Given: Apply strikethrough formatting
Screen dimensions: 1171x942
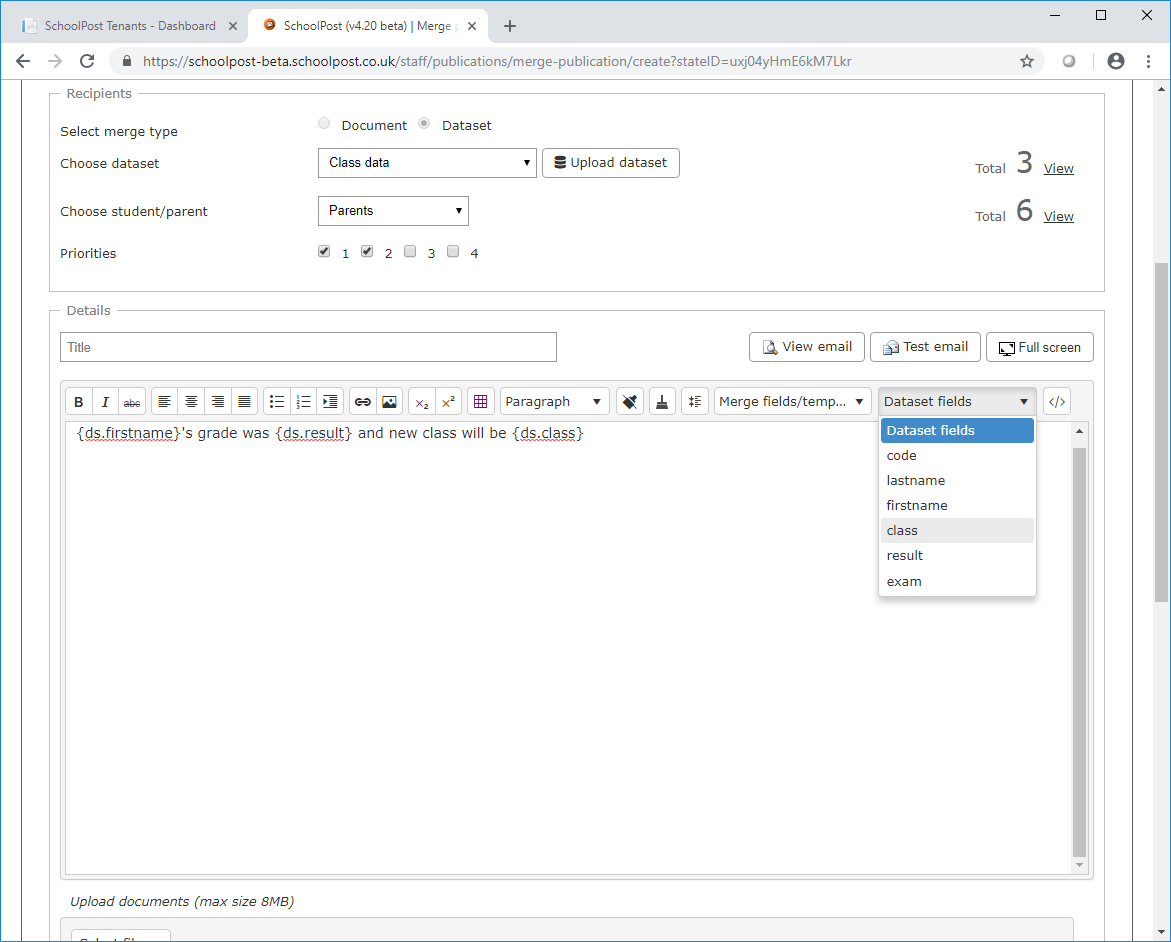Looking at the screenshot, I should coord(131,401).
